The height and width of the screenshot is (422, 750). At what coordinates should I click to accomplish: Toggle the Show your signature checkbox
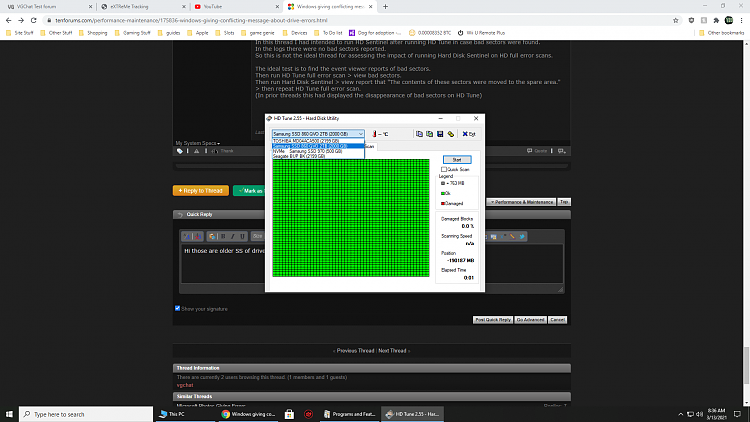177,309
